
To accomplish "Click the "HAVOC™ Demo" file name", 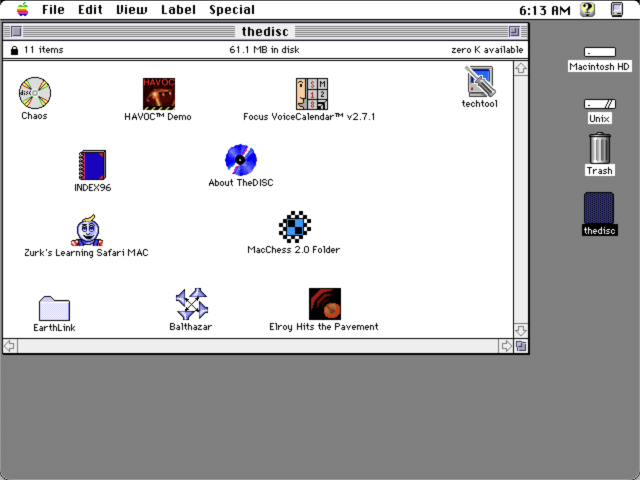I will pyautogui.click(x=158, y=117).
